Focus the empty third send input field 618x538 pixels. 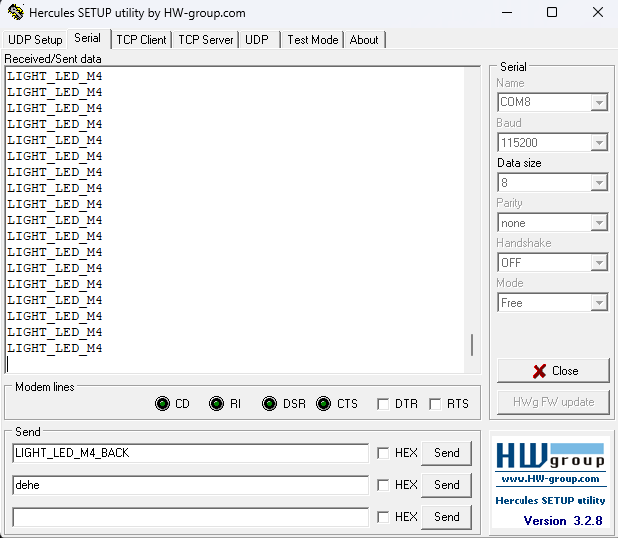(191, 517)
